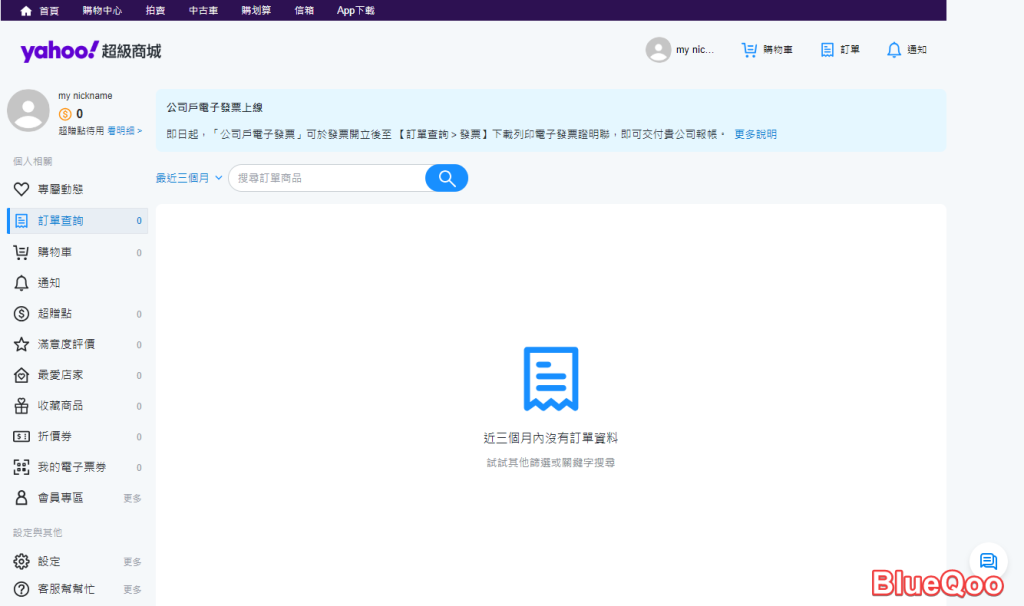Select 購物中心 in top navigation
Screen dimensions: 1024x606
(x=102, y=10)
